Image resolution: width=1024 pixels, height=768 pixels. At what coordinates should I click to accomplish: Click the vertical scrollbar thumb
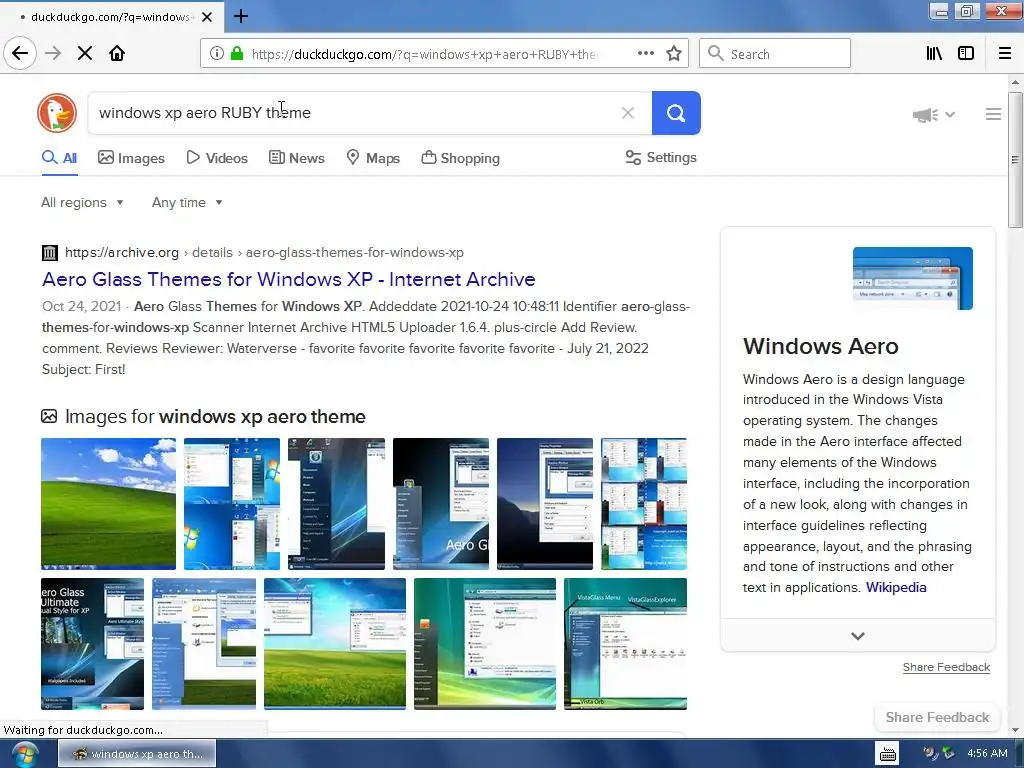1014,160
